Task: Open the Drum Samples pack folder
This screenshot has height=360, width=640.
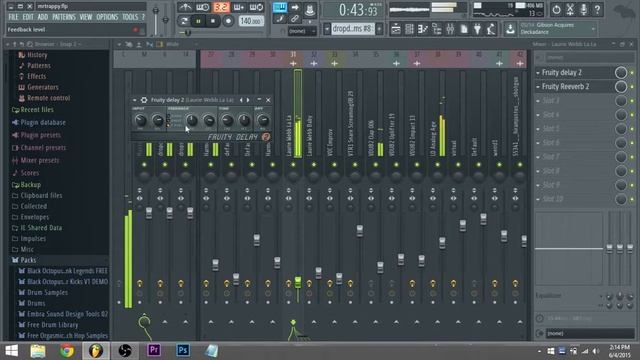Action: (47, 293)
